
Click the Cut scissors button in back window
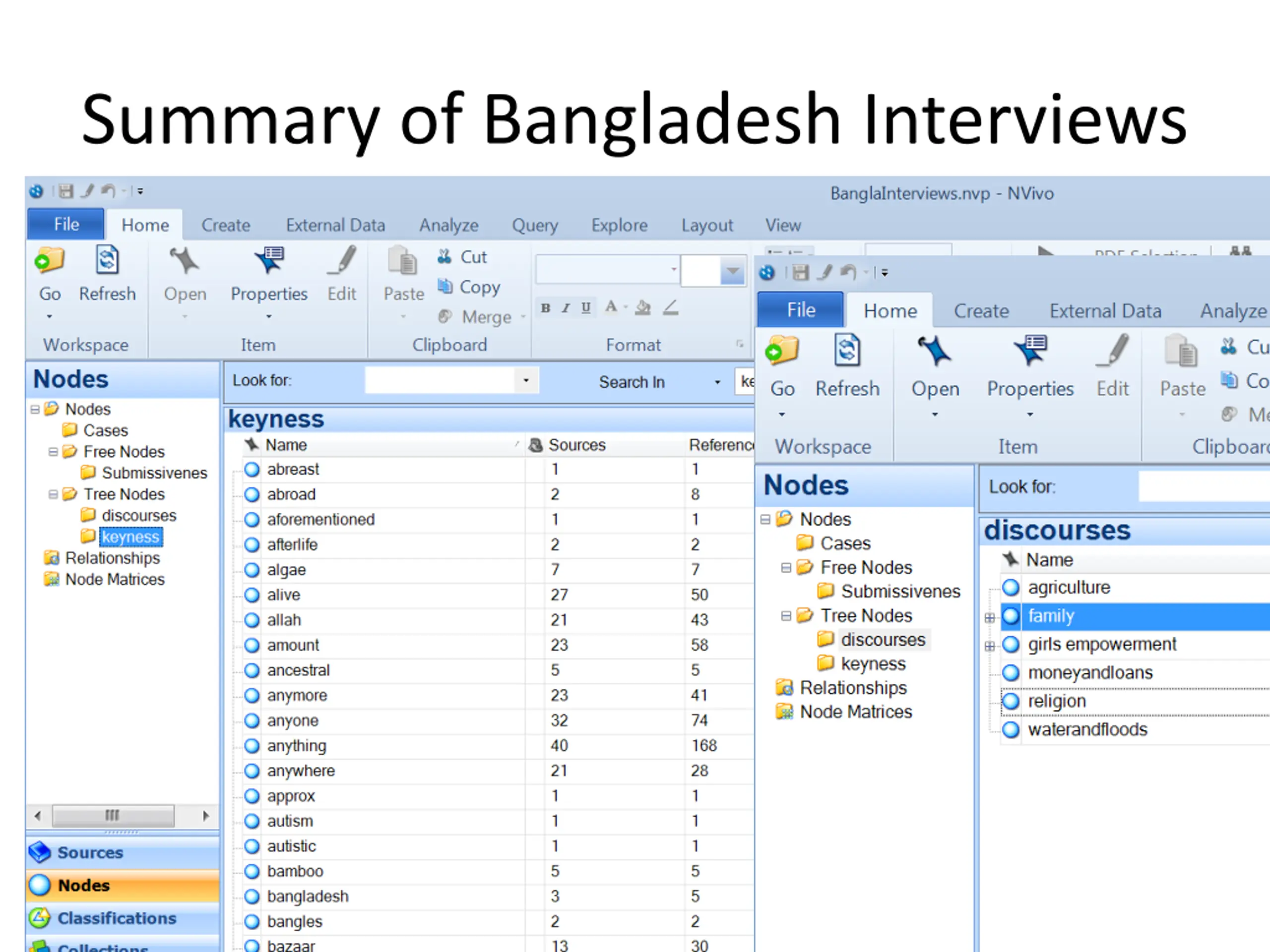pyautogui.click(x=462, y=256)
